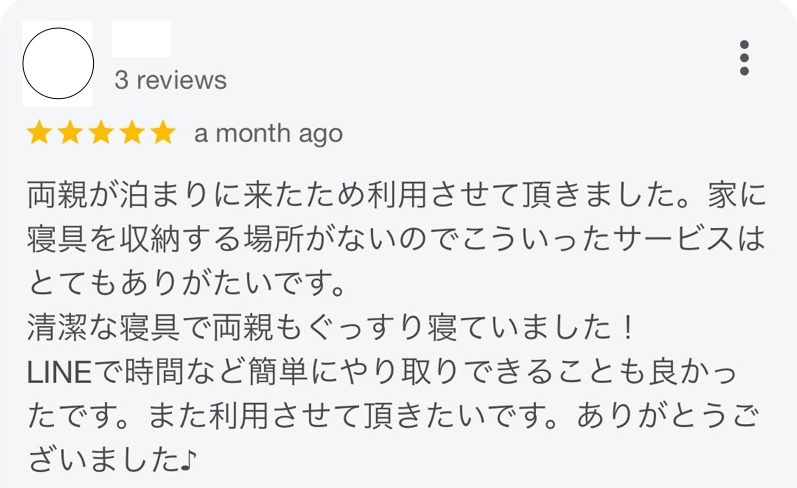
Task: Open the three-dot more options menu
Action: pos(744,58)
